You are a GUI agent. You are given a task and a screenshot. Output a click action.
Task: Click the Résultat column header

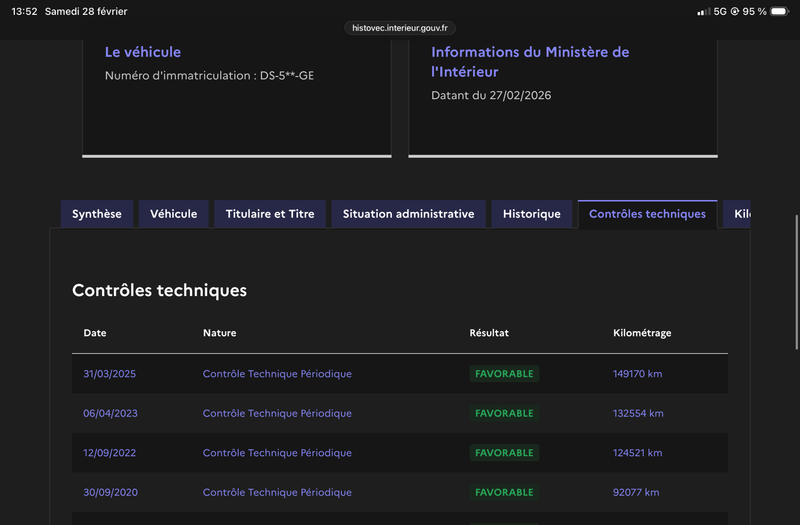tap(489, 333)
